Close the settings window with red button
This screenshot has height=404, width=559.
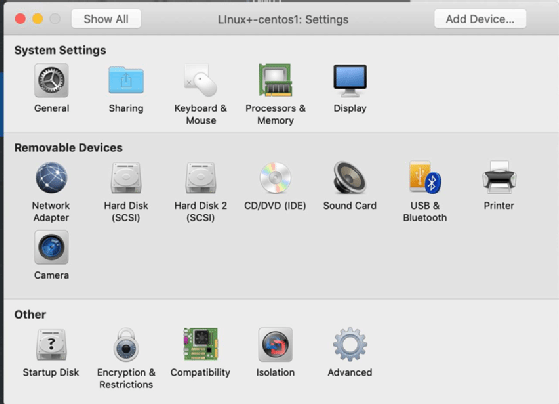(20, 19)
